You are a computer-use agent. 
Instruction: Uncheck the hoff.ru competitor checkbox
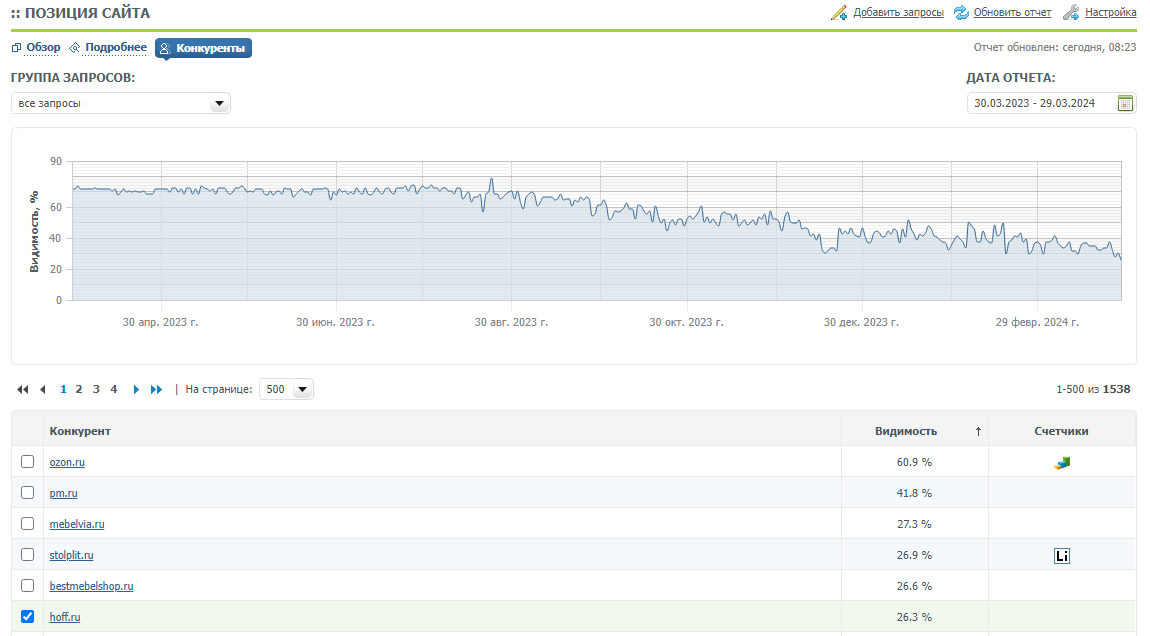tap(28, 617)
